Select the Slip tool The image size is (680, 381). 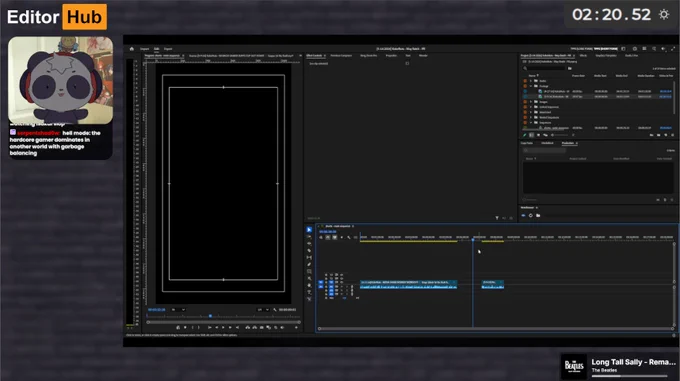[x=309, y=257]
